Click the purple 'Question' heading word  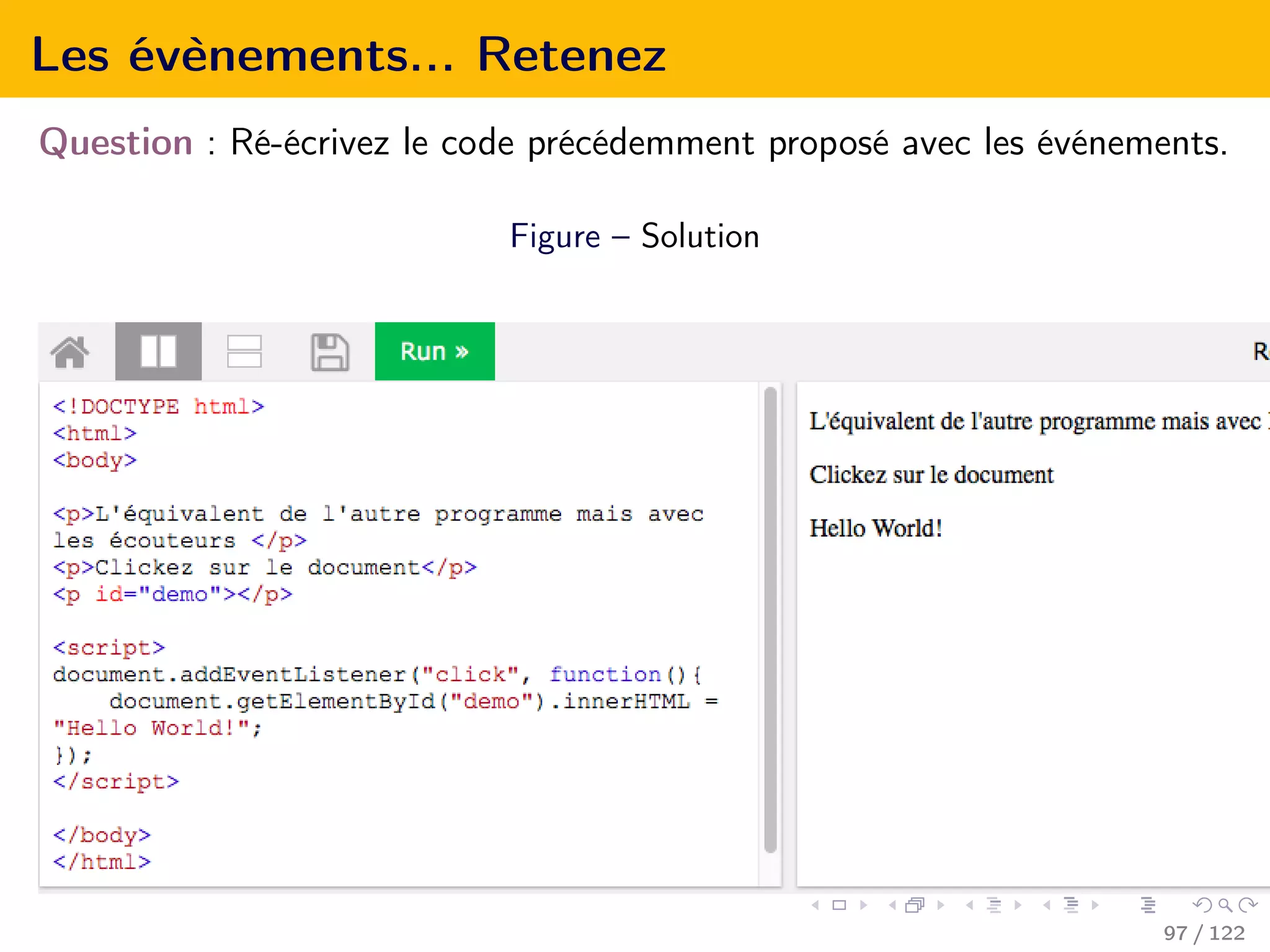[x=116, y=142]
